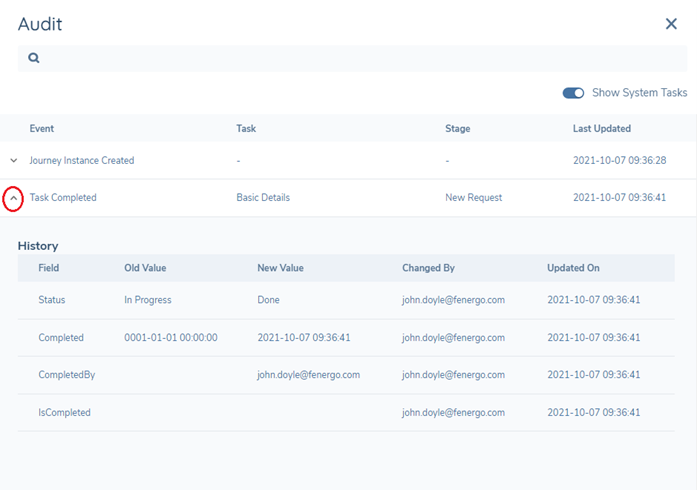This screenshot has height=490, width=697.
Task: Click the Stage column header
Action: pos(457,129)
